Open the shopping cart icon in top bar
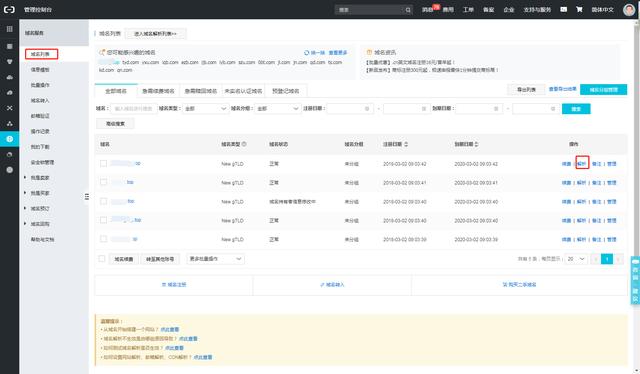 point(579,9)
